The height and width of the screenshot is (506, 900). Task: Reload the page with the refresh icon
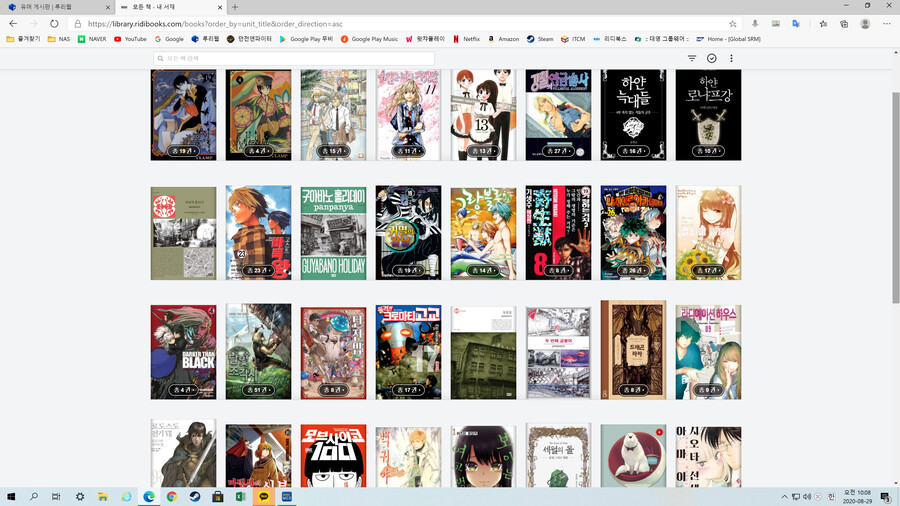pyautogui.click(x=54, y=23)
